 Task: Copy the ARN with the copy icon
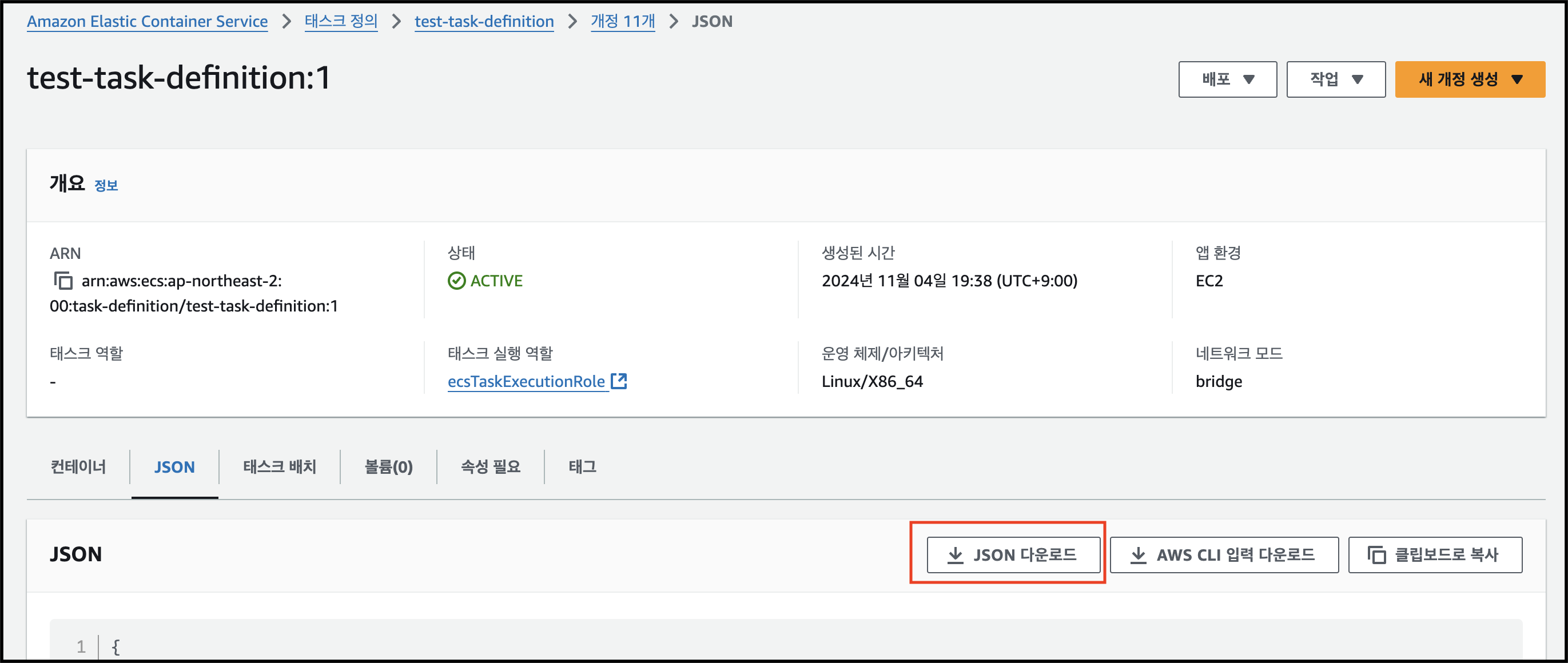coord(63,281)
